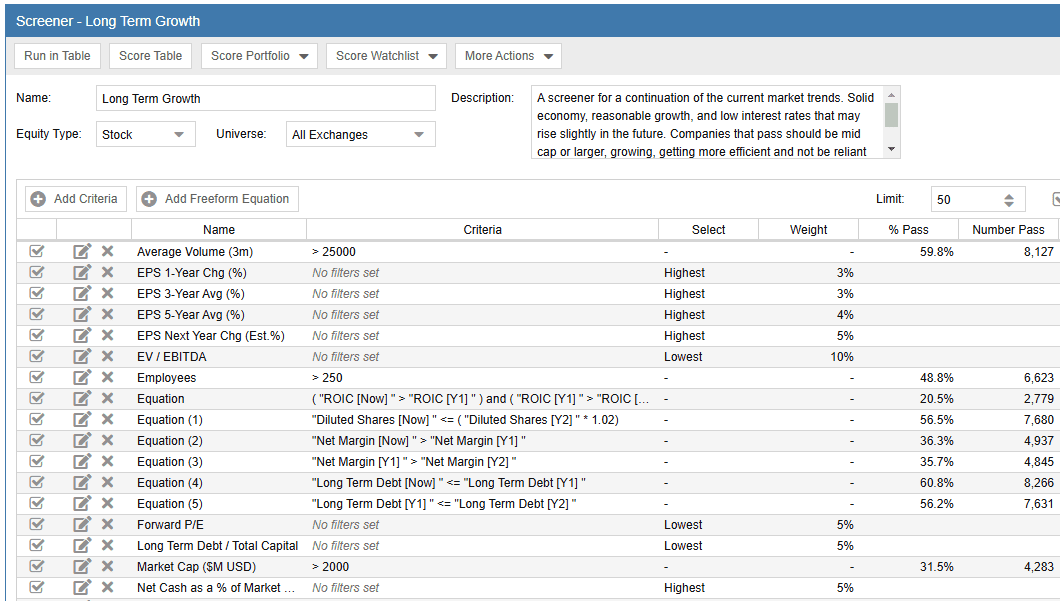The height and width of the screenshot is (601, 1060).
Task: Edit the Average Volume (3m) criterion
Action: [82, 251]
